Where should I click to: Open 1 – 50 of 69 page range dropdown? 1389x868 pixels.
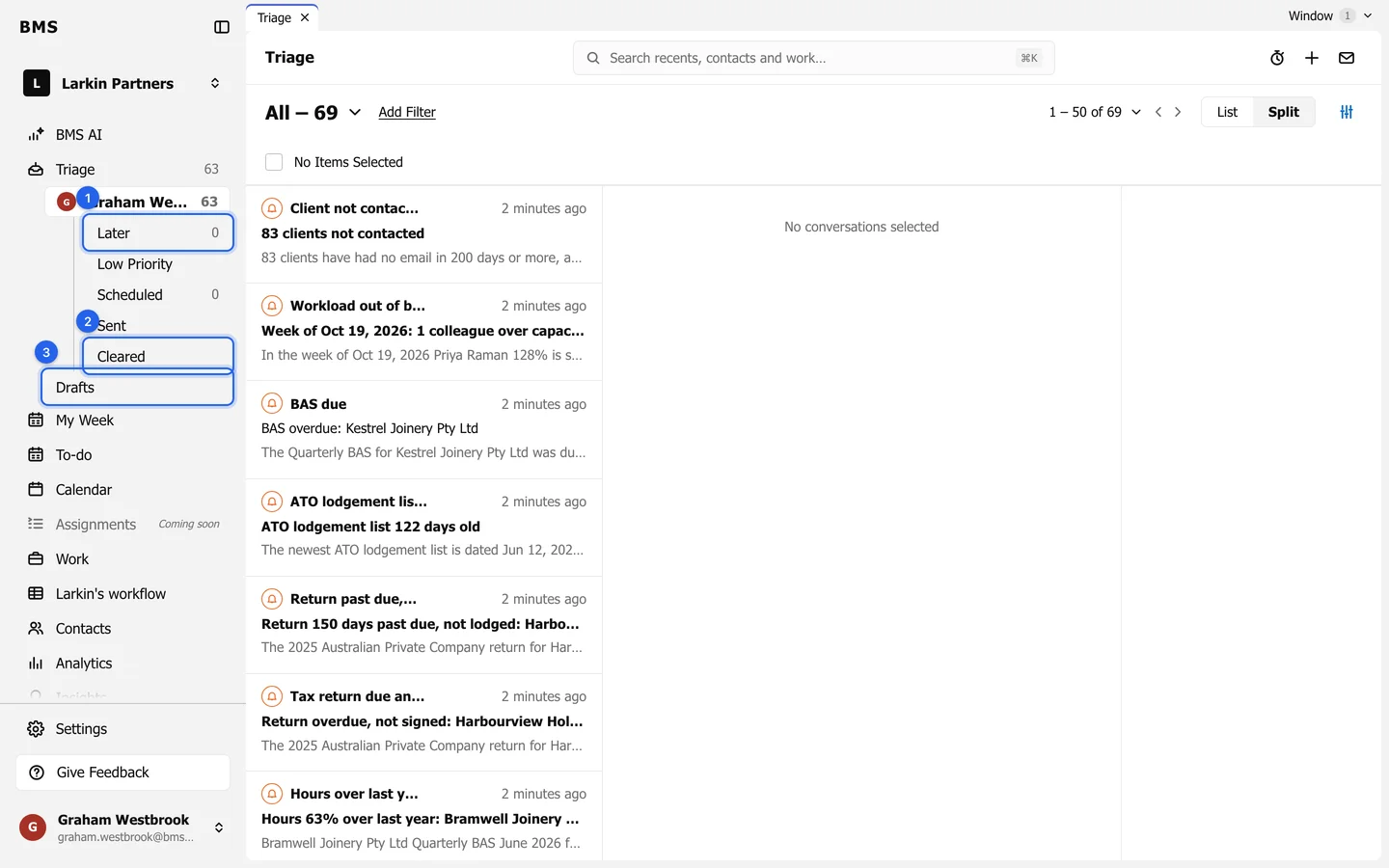pyautogui.click(x=1095, y=112)
